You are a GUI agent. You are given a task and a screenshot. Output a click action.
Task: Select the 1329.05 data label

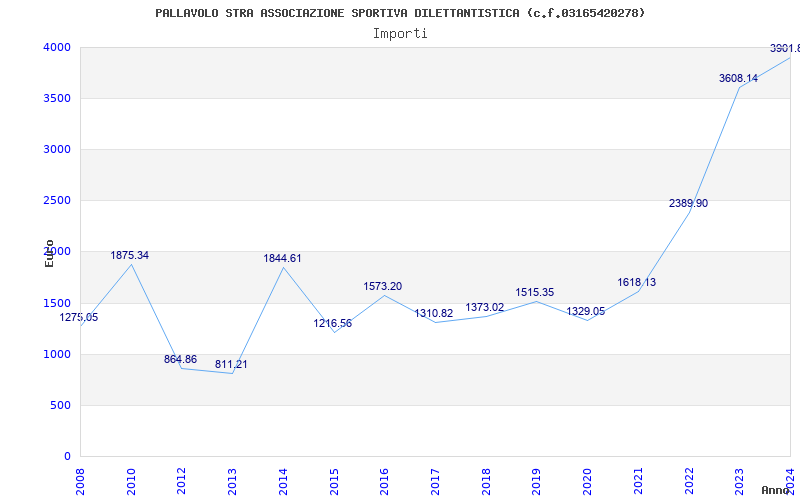[x=586, y=312]
